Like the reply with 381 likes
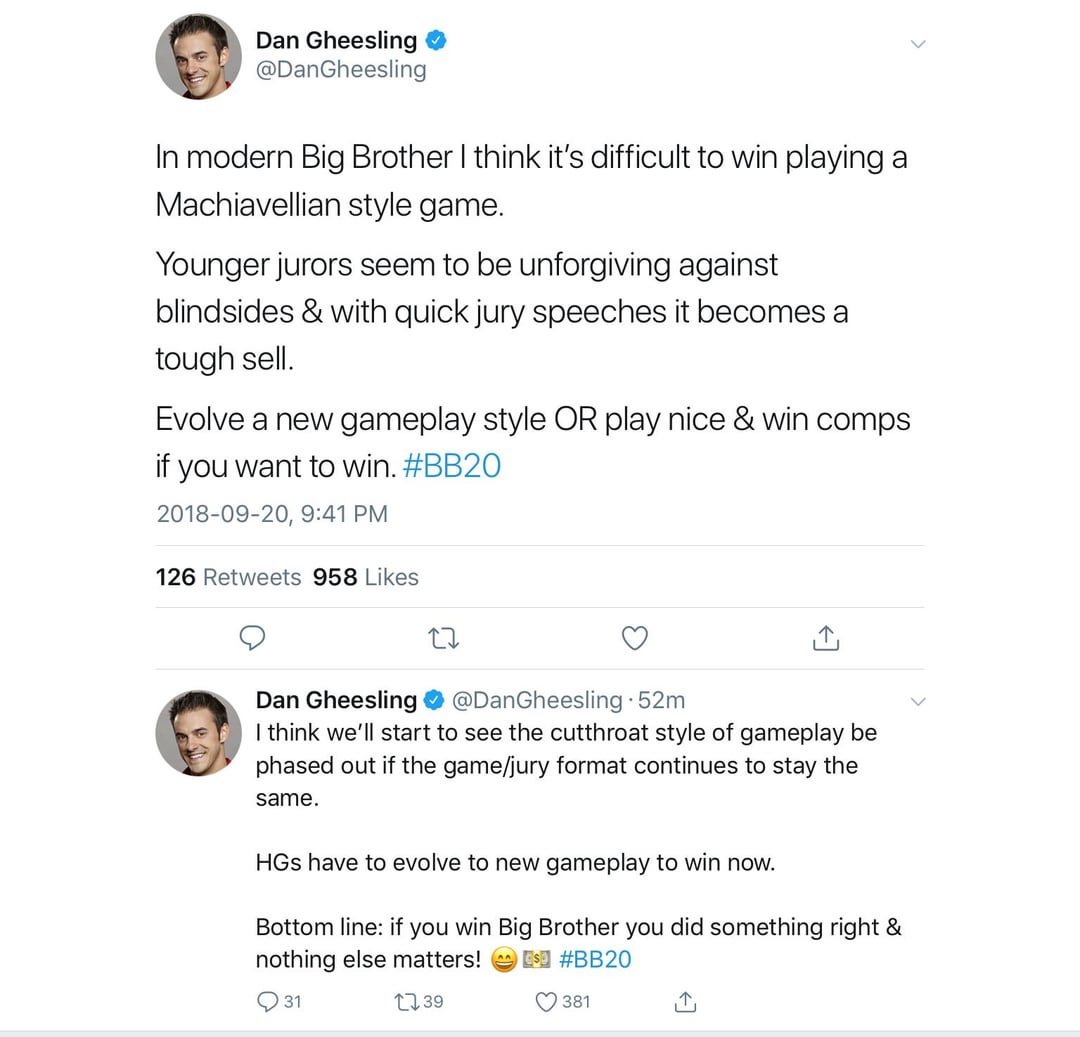 546,1001
